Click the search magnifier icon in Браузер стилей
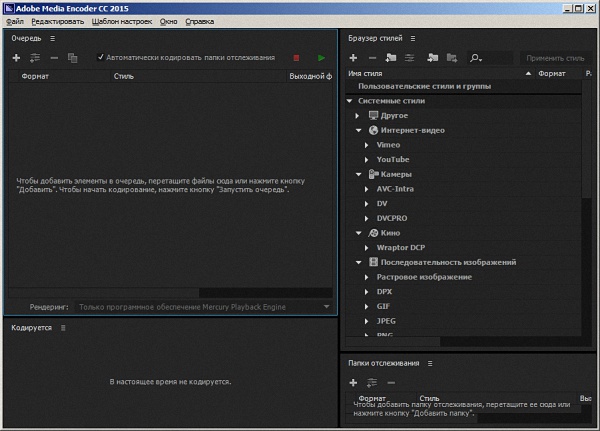600x431 pixels. click(476, 58)
